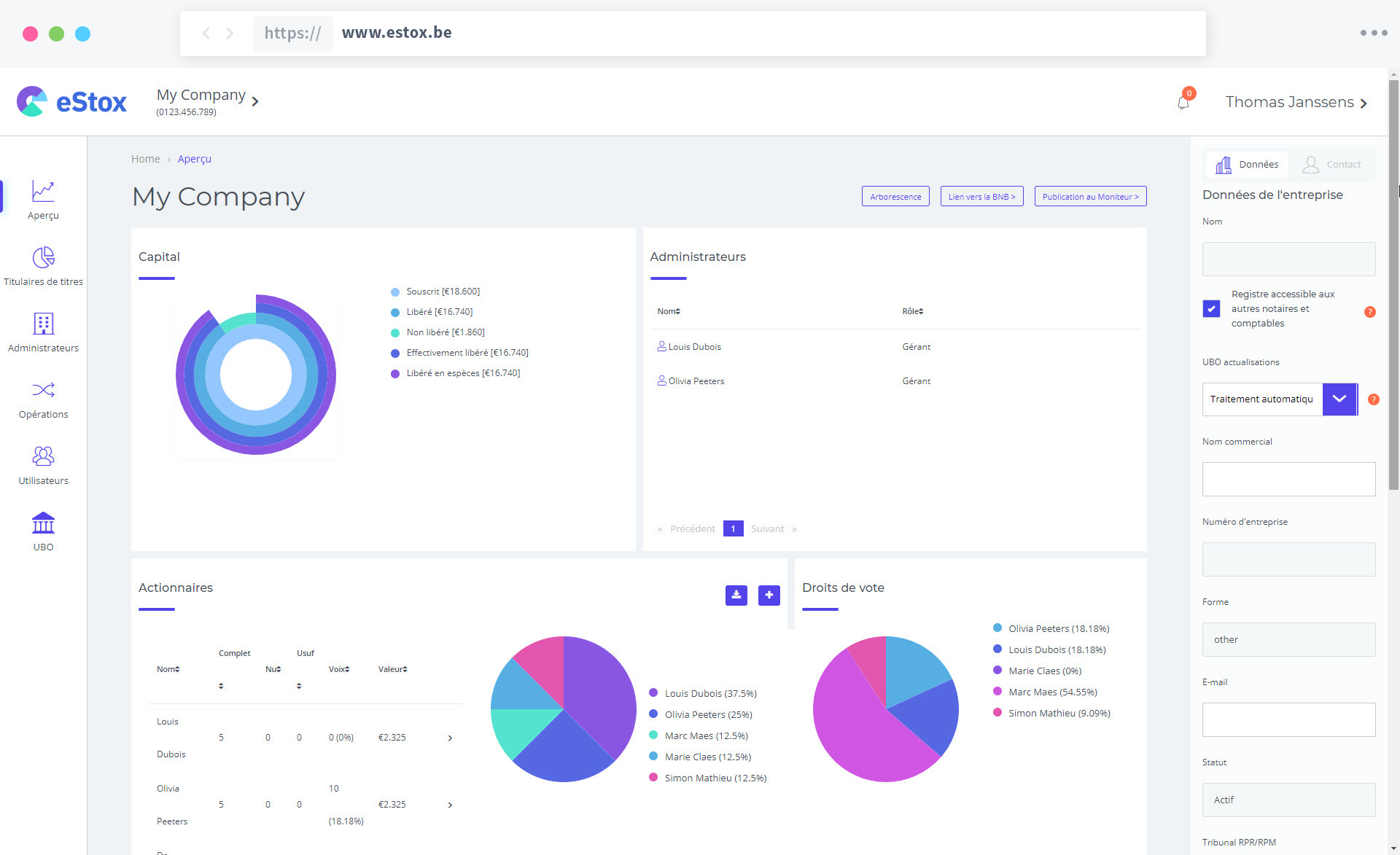Click the Numéro d'entreprise input field
This screenshot has width=1400, height=855.
(x=1289, y=558)
